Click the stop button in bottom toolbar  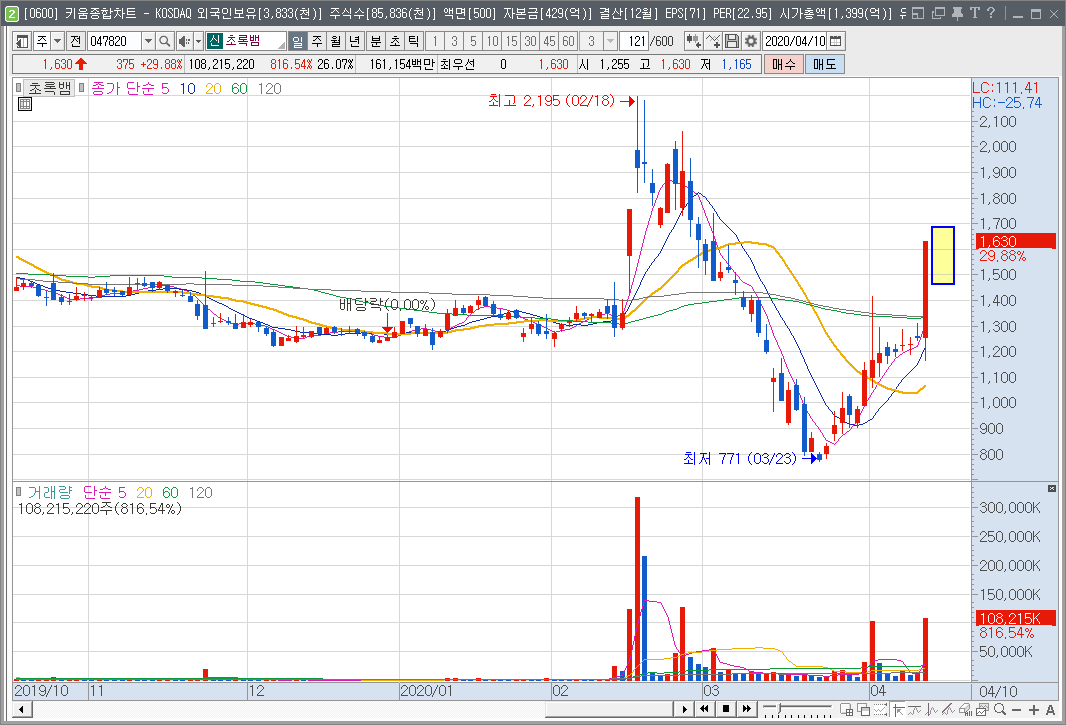click(726, 709)
